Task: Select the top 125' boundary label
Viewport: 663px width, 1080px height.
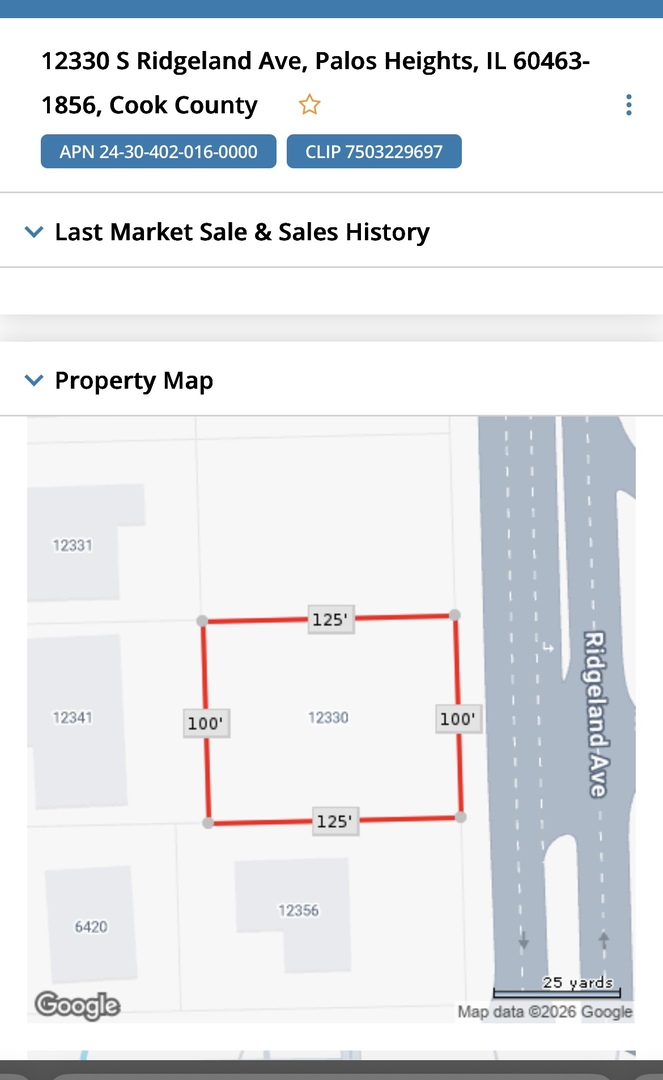Action: 330,620
